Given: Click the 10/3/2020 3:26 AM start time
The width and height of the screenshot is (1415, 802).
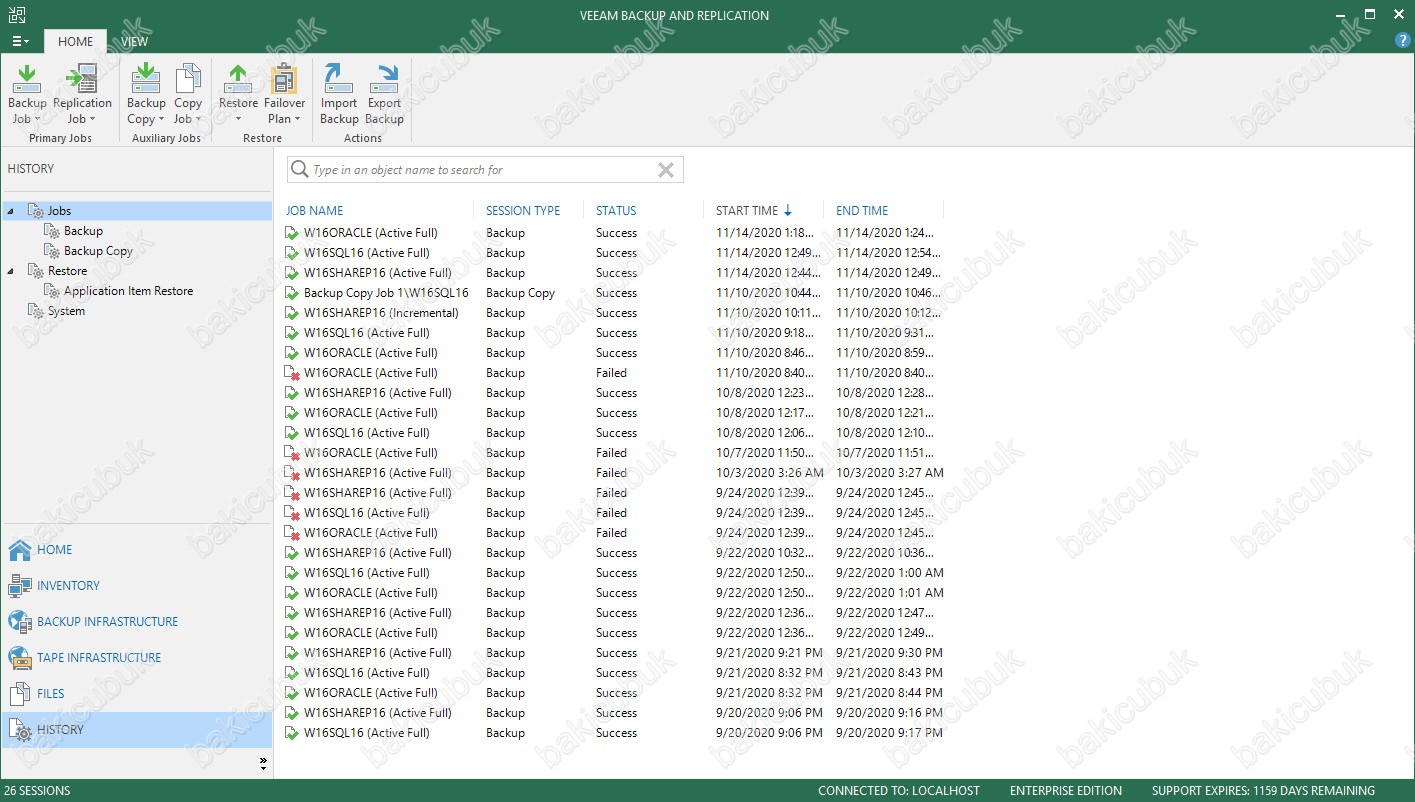Looking at the screenshot, I should (770, 473).
